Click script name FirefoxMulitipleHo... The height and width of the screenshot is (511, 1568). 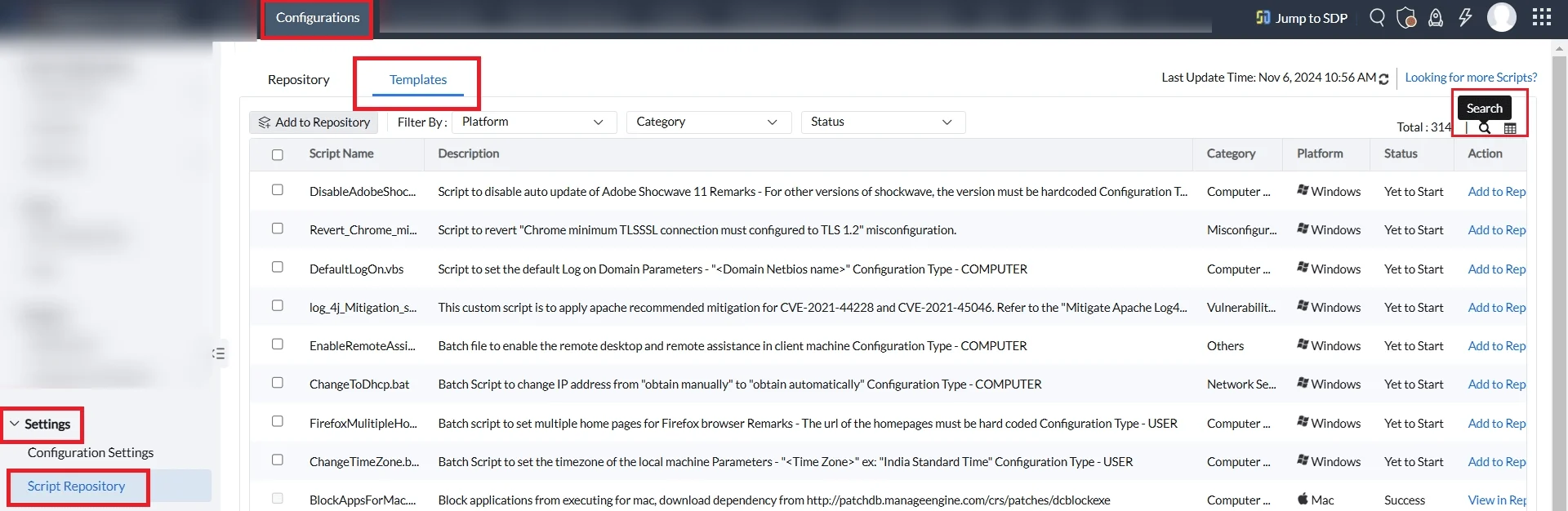coord(363,423)
